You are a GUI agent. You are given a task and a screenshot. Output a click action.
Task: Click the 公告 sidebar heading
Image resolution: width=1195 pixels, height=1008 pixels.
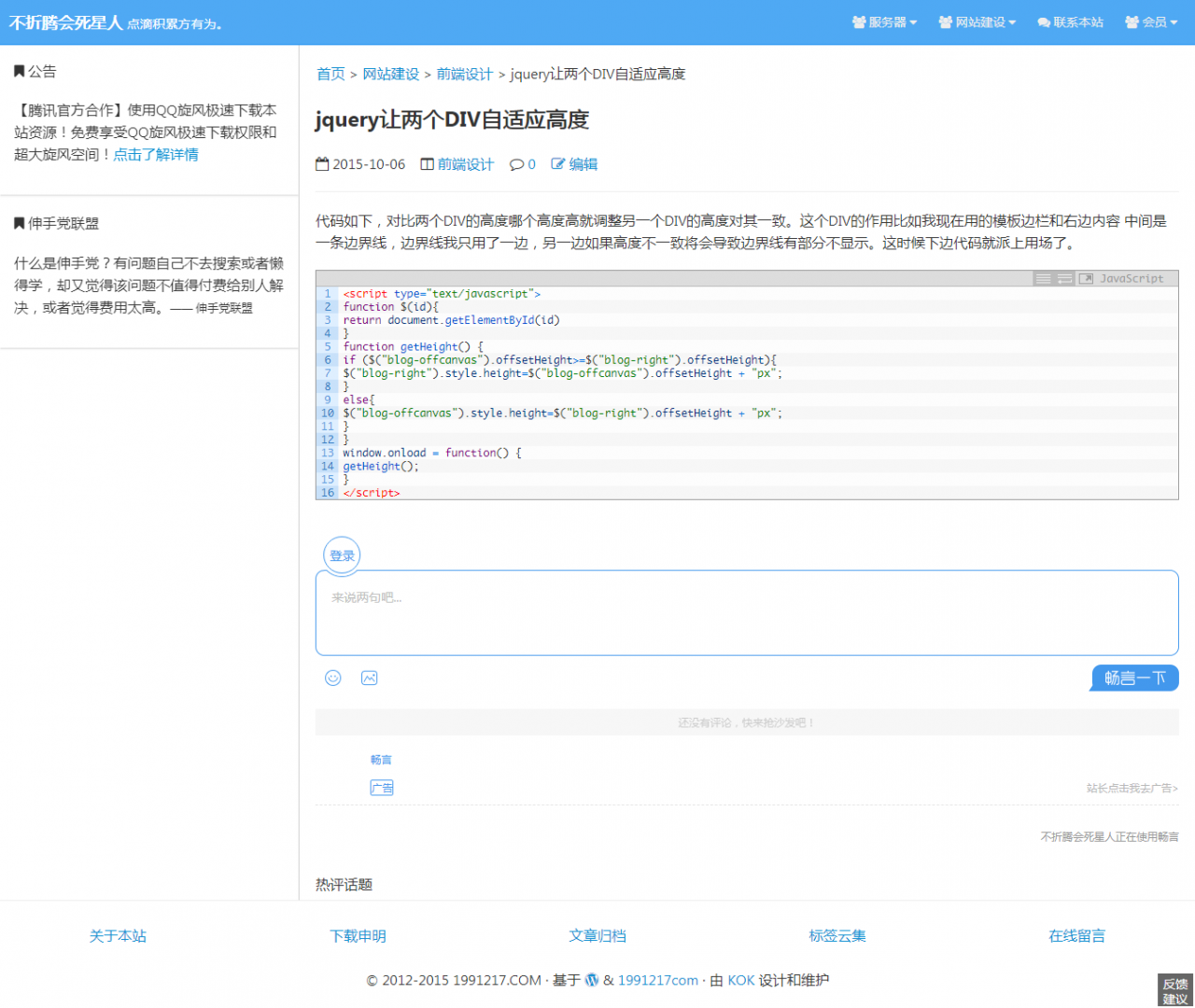pyautogui.click(x=41, y=72)
